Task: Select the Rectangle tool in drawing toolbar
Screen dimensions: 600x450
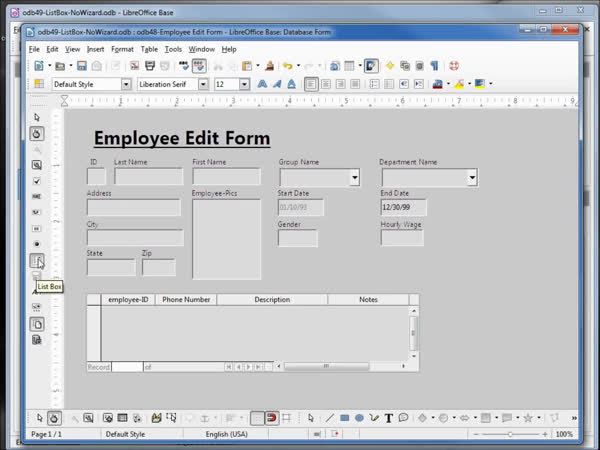Action: coord(344,418)
